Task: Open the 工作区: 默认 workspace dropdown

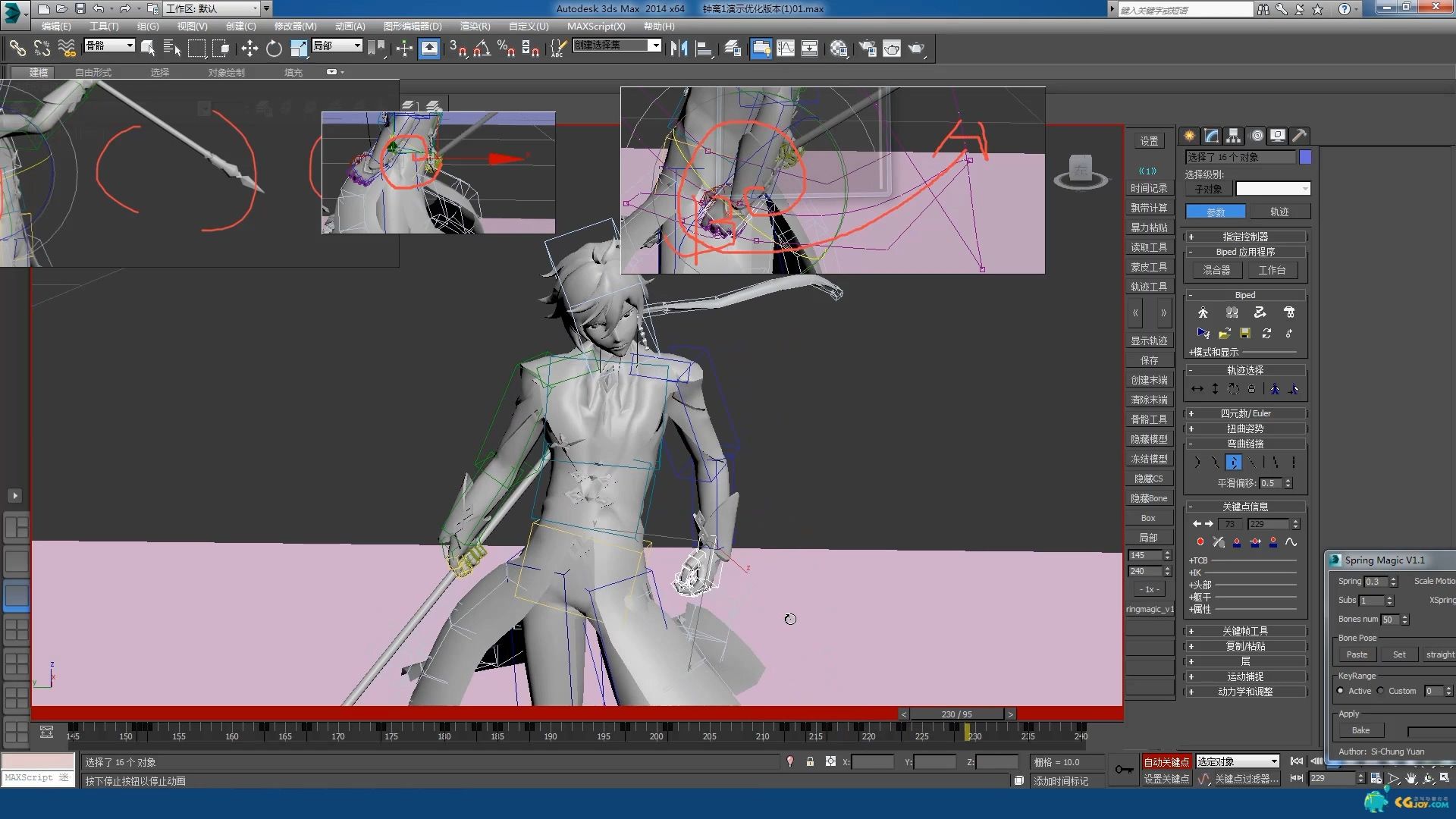Action: (212, 9)
